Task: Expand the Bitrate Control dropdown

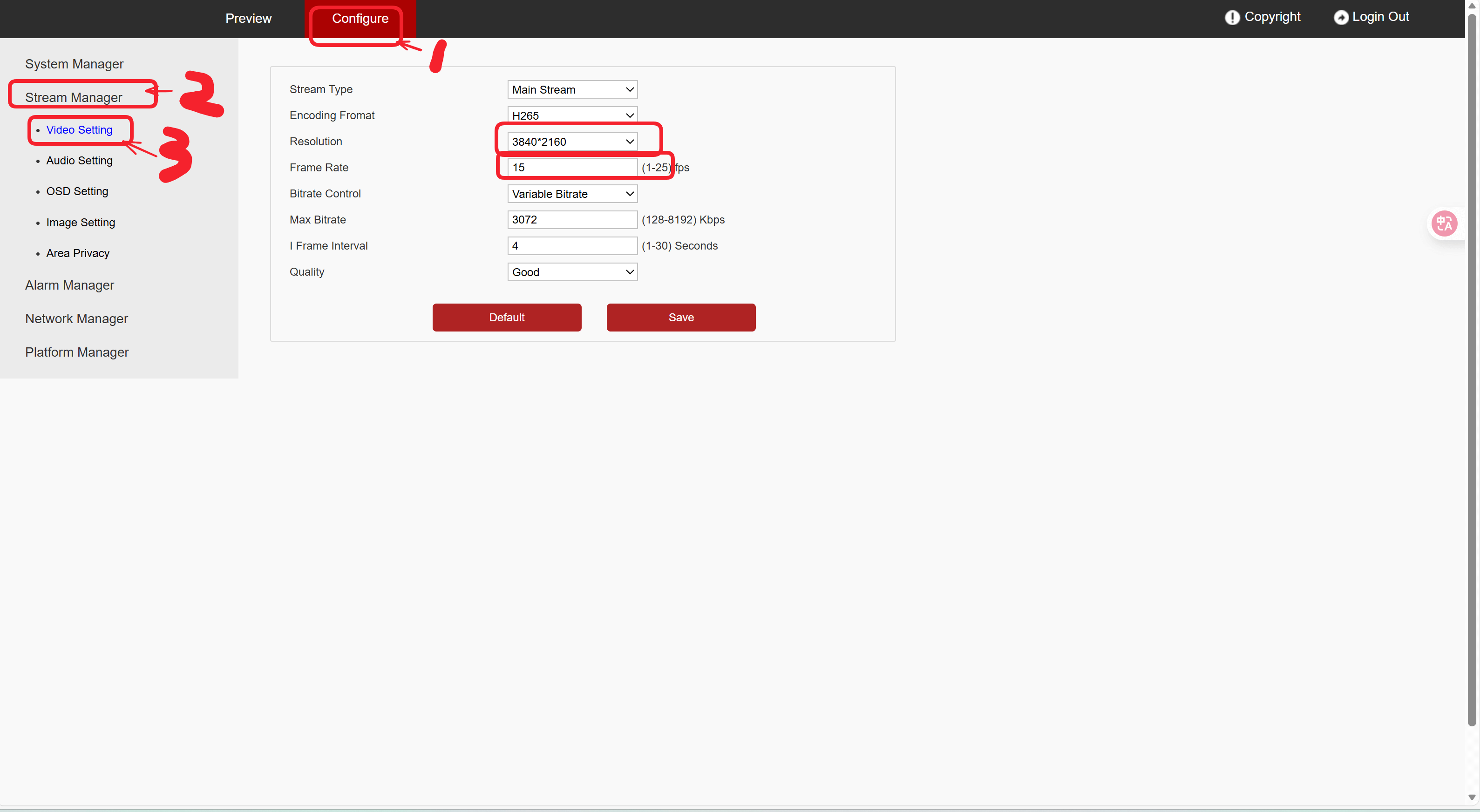Action: pos(572,194)
